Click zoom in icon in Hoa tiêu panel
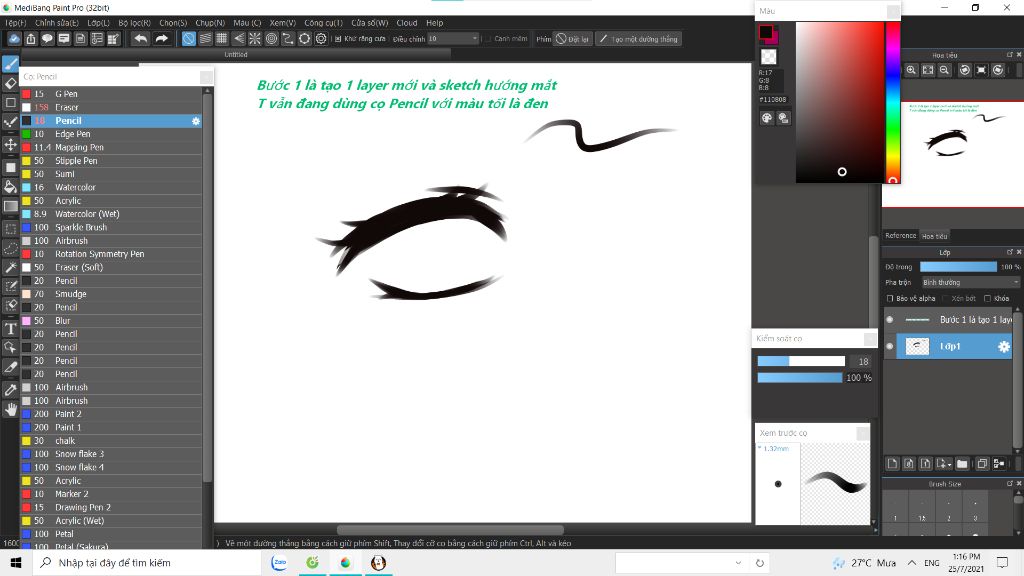Screen dimensions: 1024x576 coord(911,70)
